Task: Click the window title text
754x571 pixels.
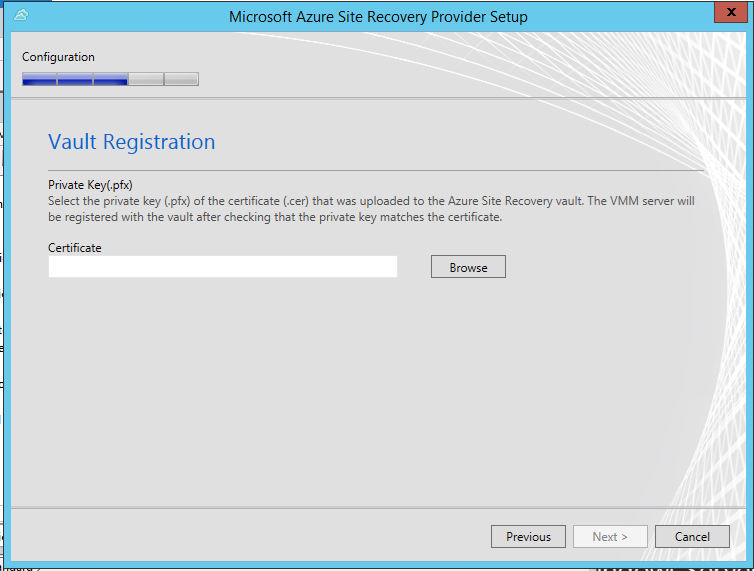Action: [378, 17]
